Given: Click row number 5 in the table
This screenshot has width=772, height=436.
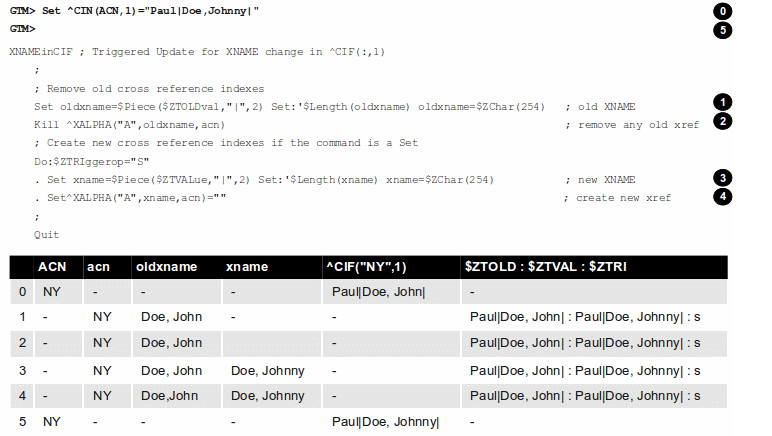Looking at the screenshot, I should 23,422.
